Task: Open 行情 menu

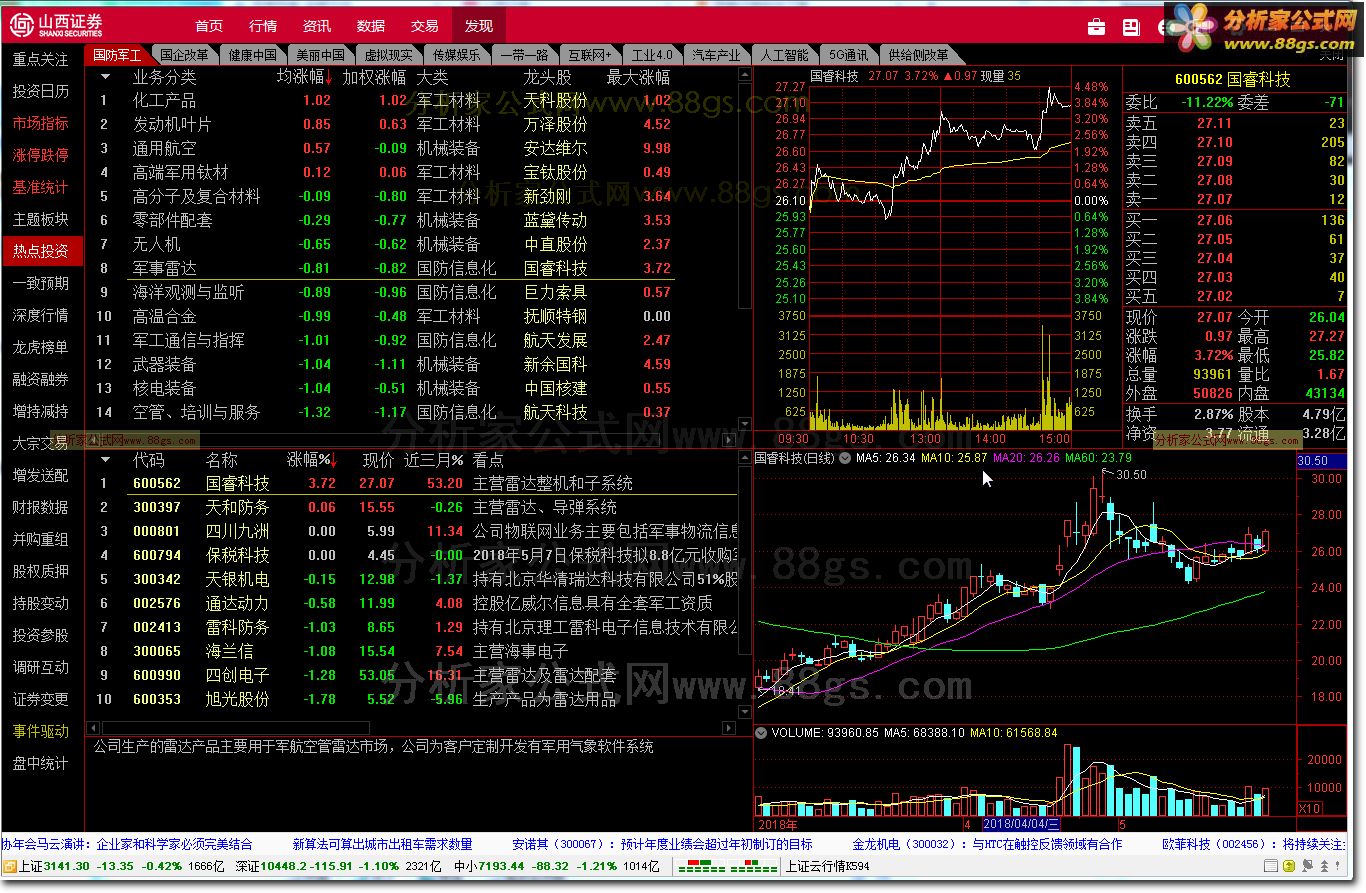Action: (263, 25)
